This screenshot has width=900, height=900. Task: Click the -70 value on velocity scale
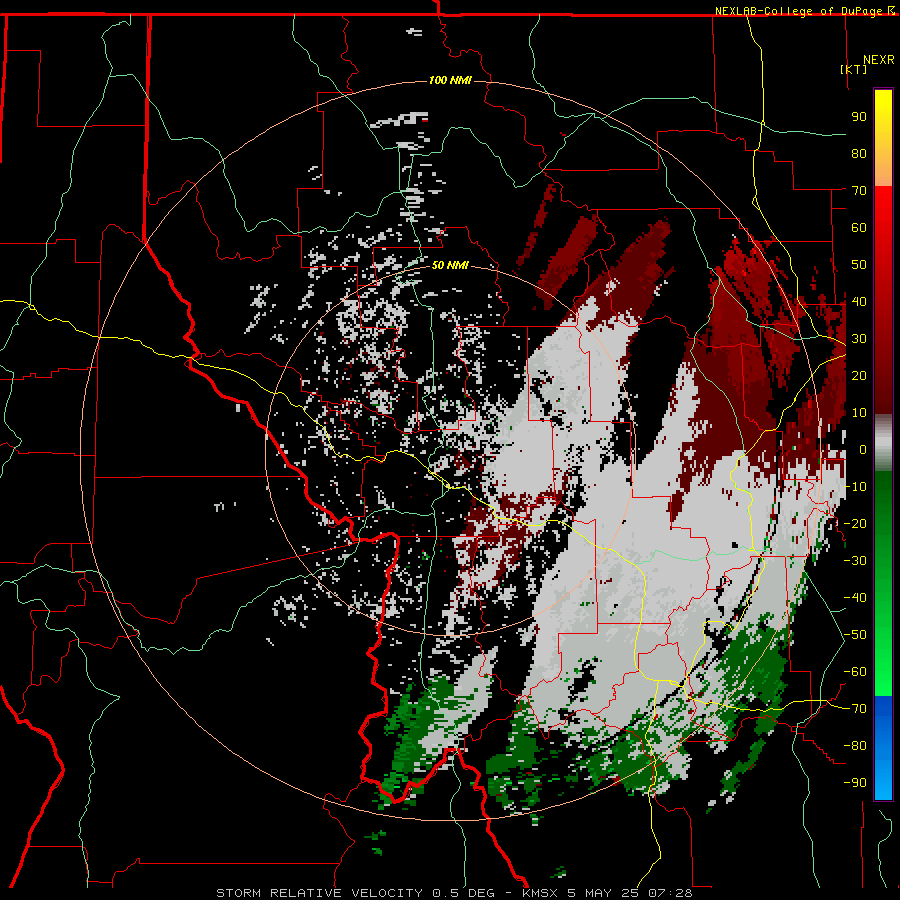coord(855,709)
